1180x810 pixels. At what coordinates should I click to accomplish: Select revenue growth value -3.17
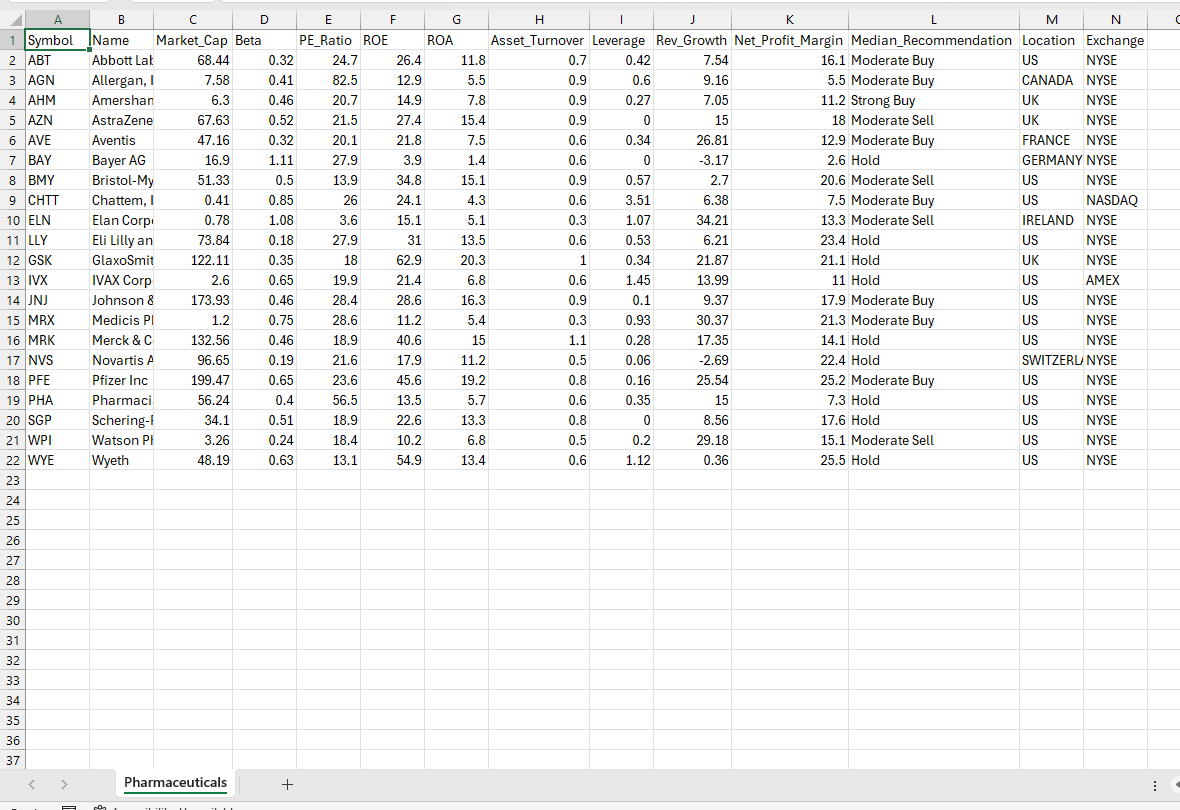[692, 160]
